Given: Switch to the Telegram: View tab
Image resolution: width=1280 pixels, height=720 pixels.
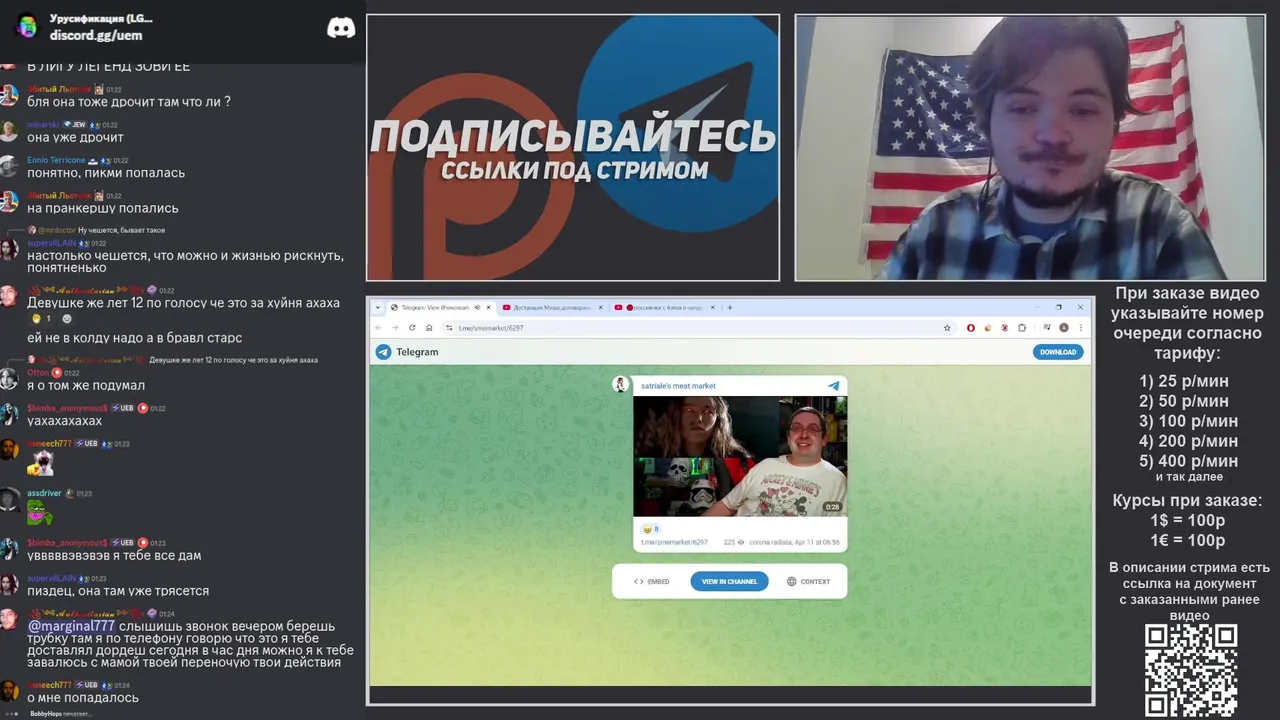Looking at the screenshot, I should (440, 307).
